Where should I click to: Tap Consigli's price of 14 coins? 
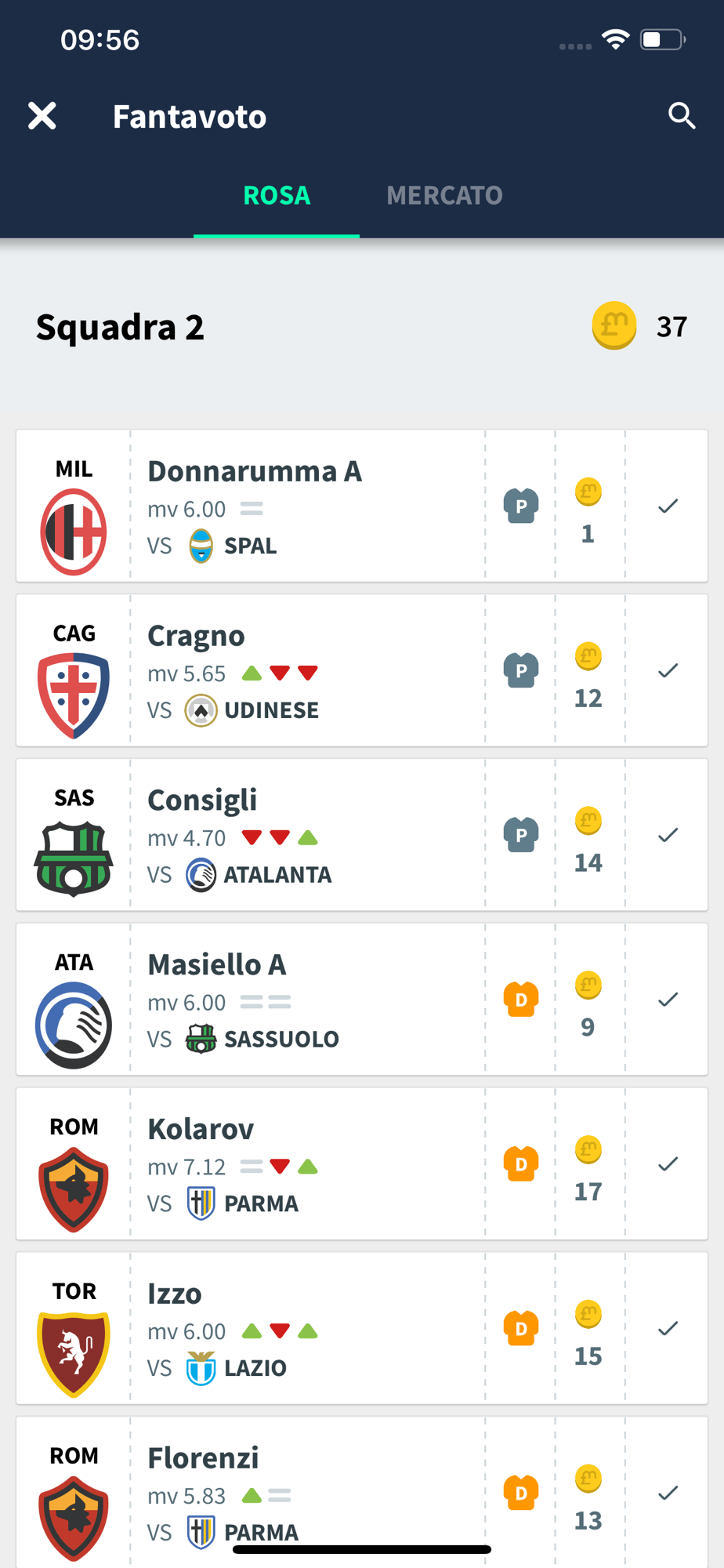[x=588, y=862]
